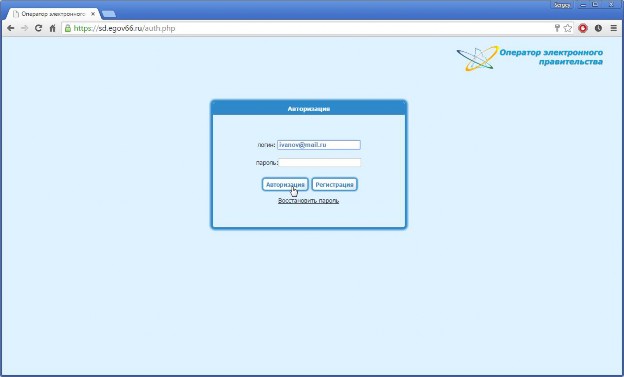This screenshot has width=624, height=377.
Task: Open a new browser tab
Action: pyautogui.click(x=109, y=14)
